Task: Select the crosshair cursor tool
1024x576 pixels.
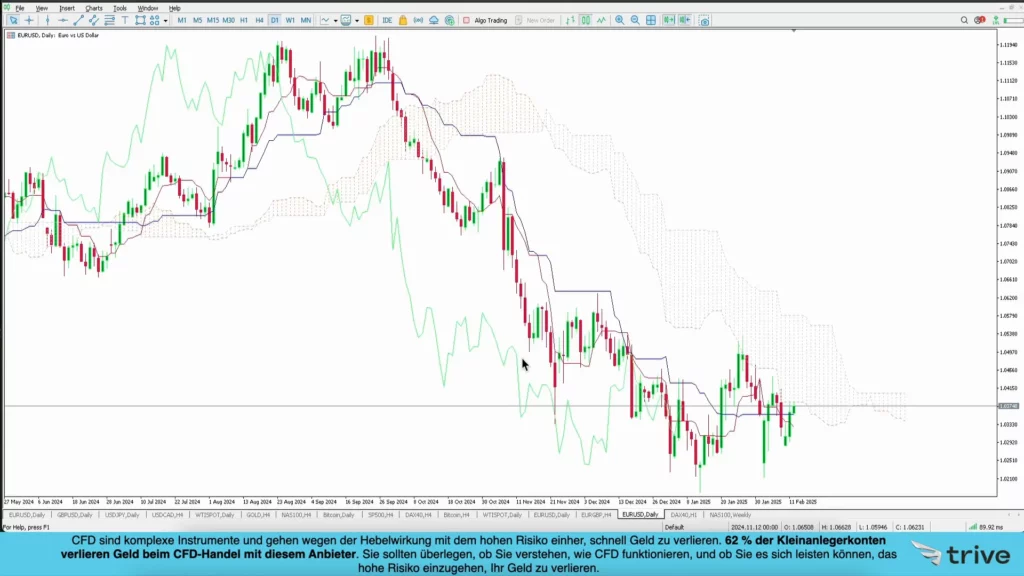Action: pos(29,20)
